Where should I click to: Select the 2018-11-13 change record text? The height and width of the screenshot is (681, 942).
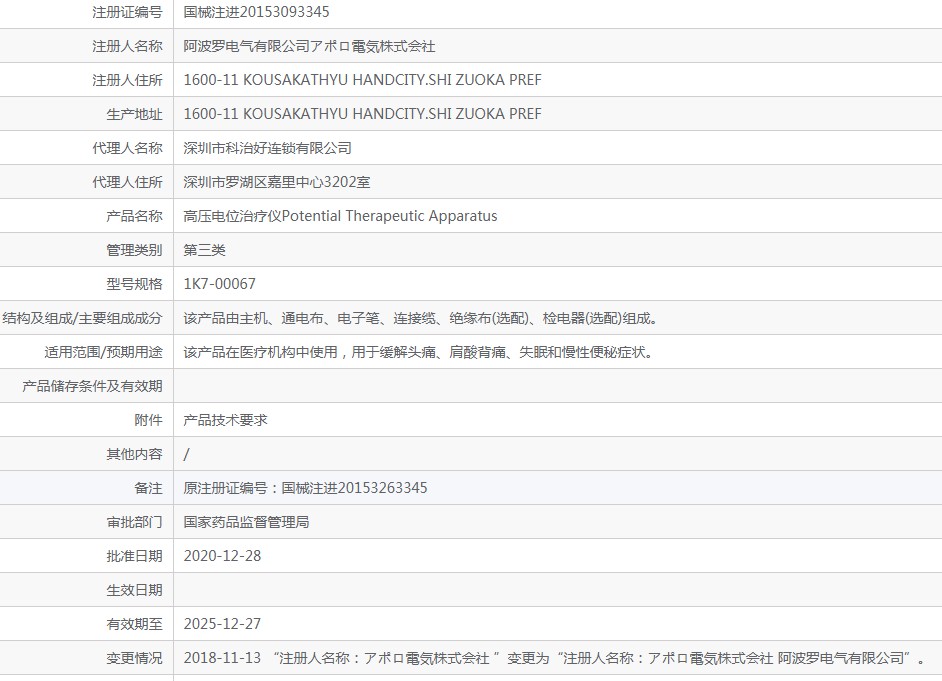[x=555, y=658]
